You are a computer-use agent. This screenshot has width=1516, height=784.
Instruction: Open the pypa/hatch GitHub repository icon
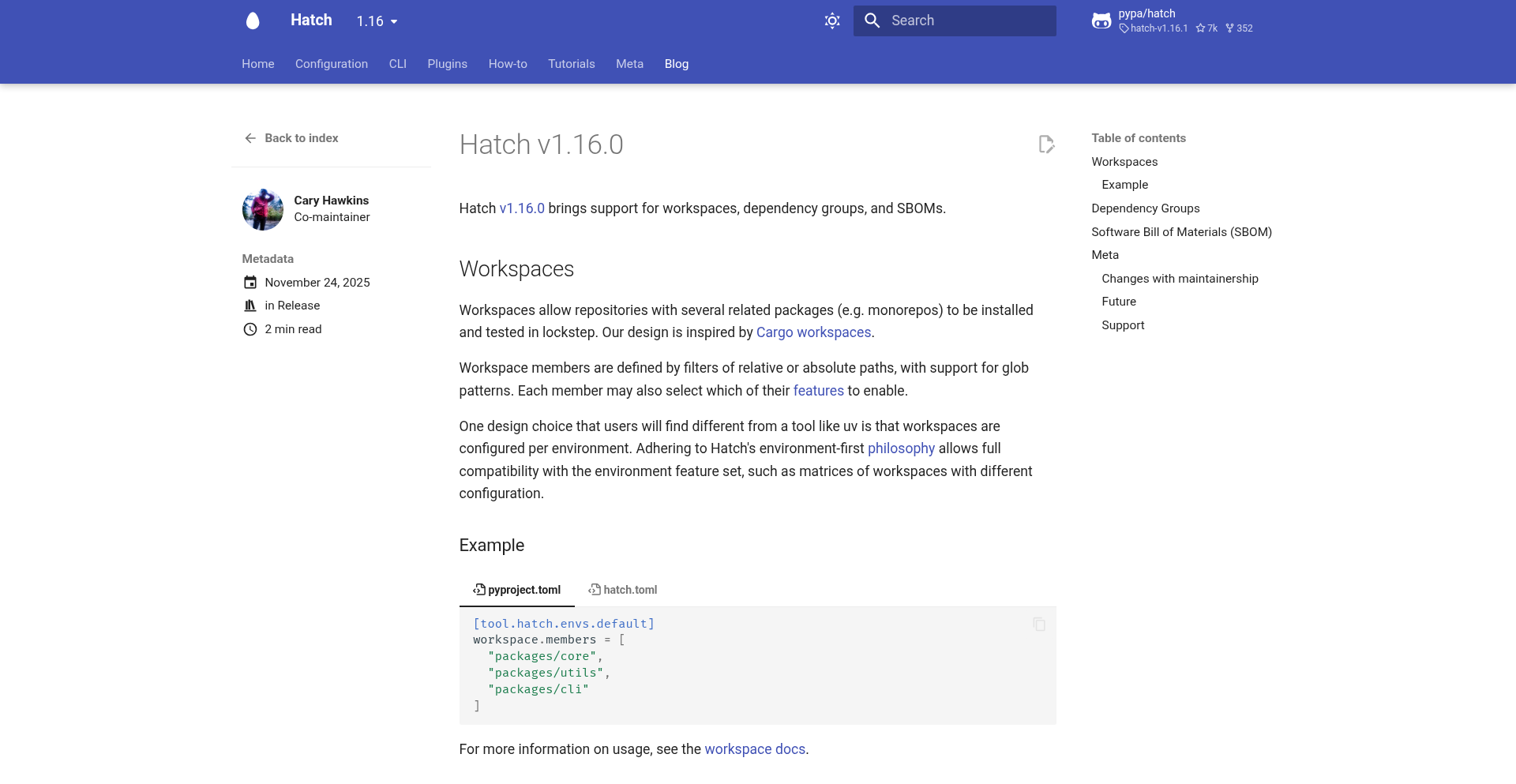coord(1101,21)
